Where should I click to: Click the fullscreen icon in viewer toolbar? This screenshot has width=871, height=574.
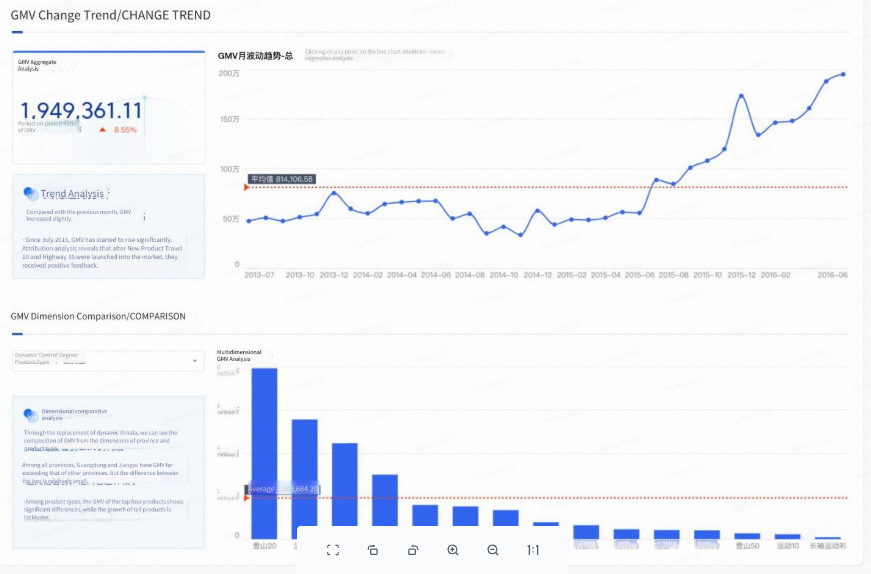(x=333, y=550)
